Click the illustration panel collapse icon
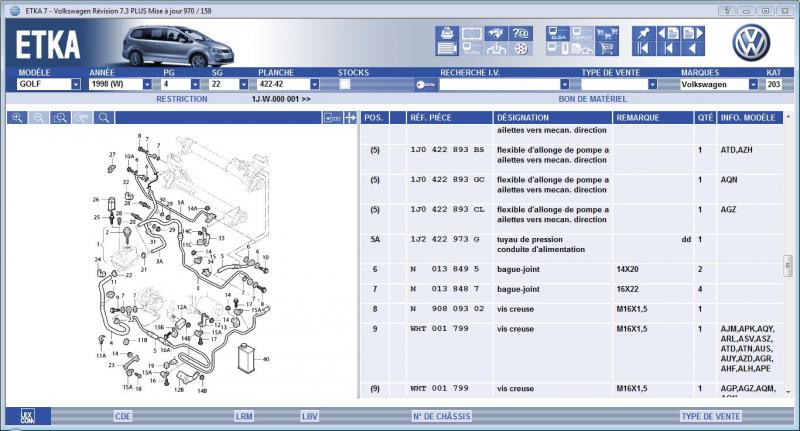This screenshot has width=800, height=431. pos(332,118)
